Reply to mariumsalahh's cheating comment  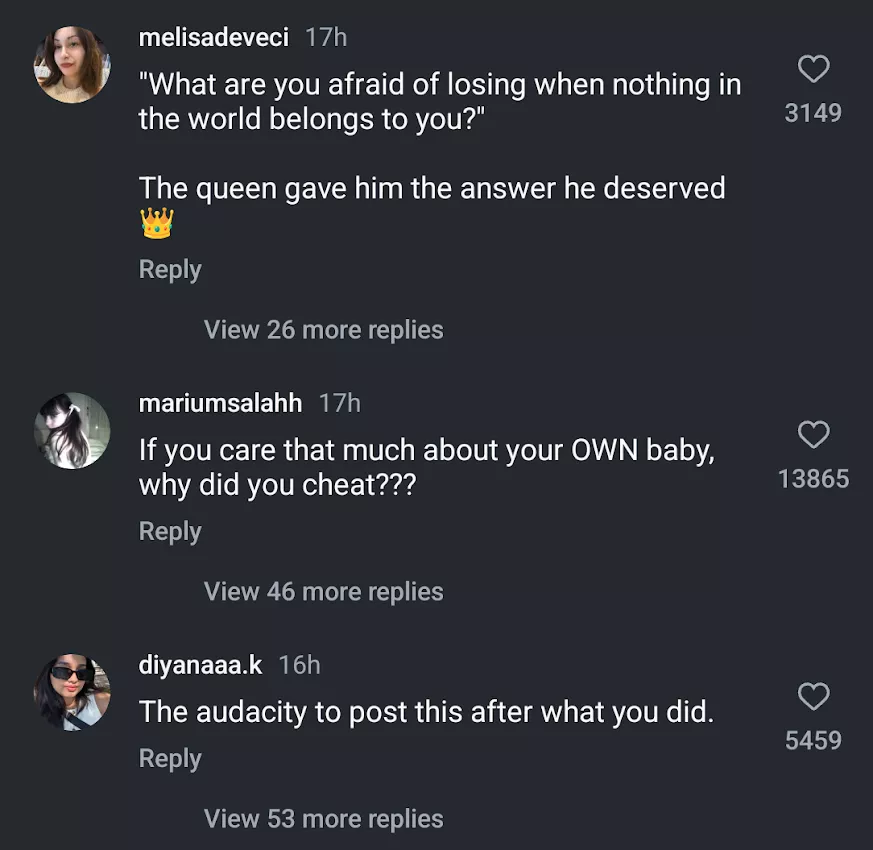170,532
